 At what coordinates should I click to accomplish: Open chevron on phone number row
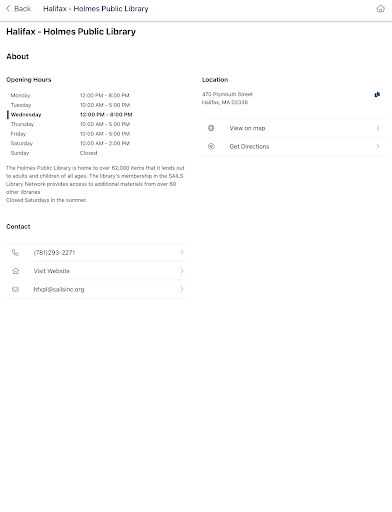pyautogui.click(x=182, y=253)
